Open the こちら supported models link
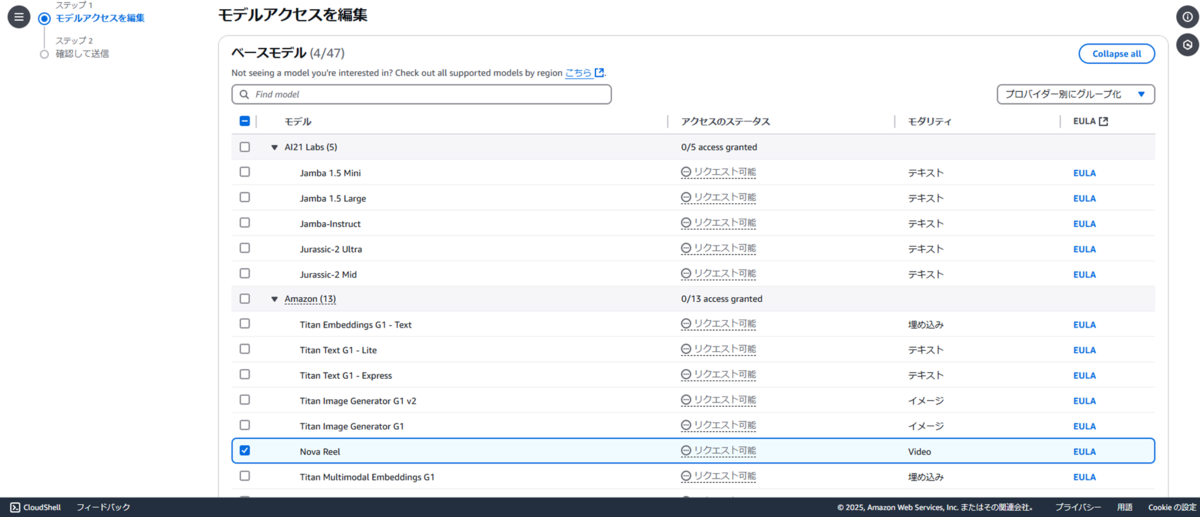The image size is (1200, 517). (x=578, y=72)
